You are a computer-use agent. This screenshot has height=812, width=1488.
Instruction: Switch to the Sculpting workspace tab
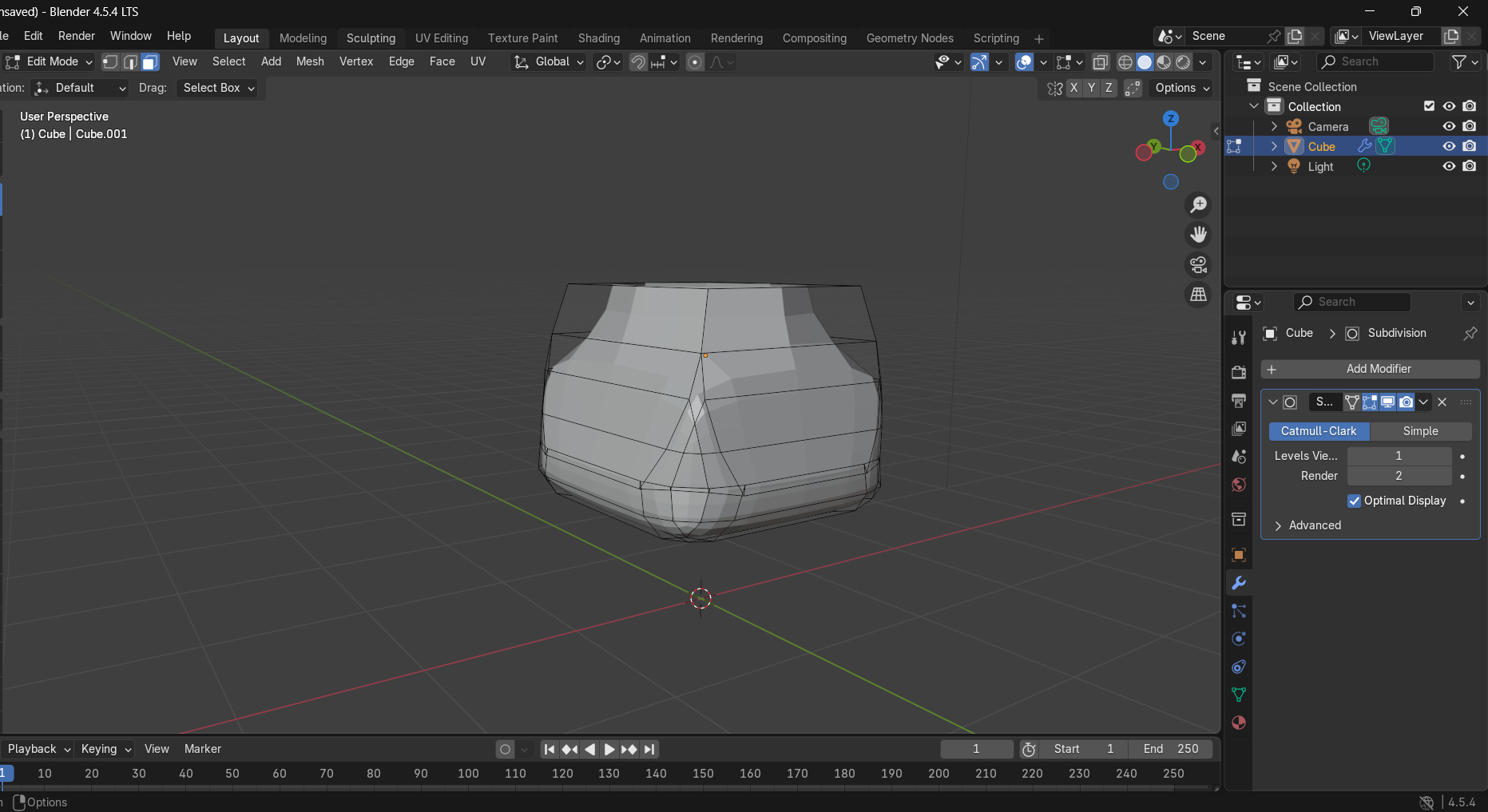tap(371, 38)
